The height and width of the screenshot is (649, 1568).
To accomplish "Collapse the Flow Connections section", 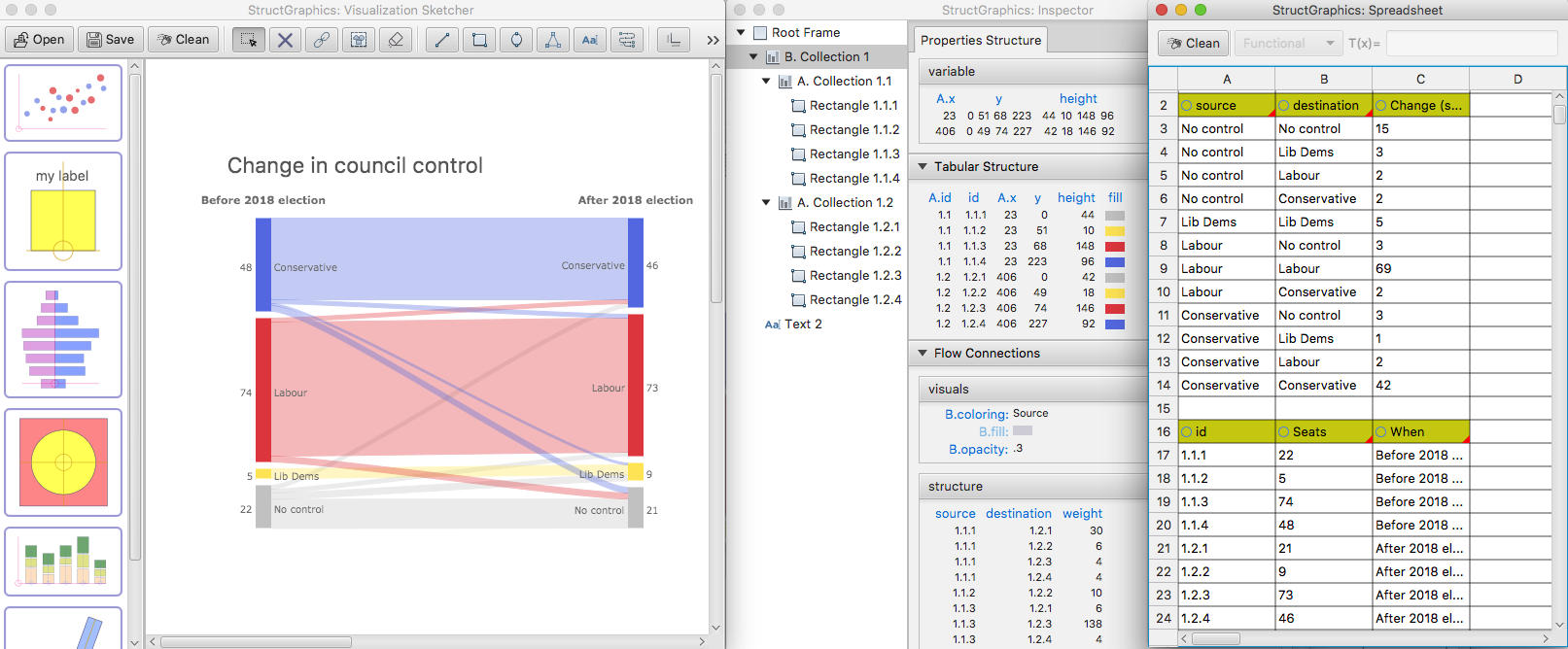I will pyautogui.click(x=923, y=353).
